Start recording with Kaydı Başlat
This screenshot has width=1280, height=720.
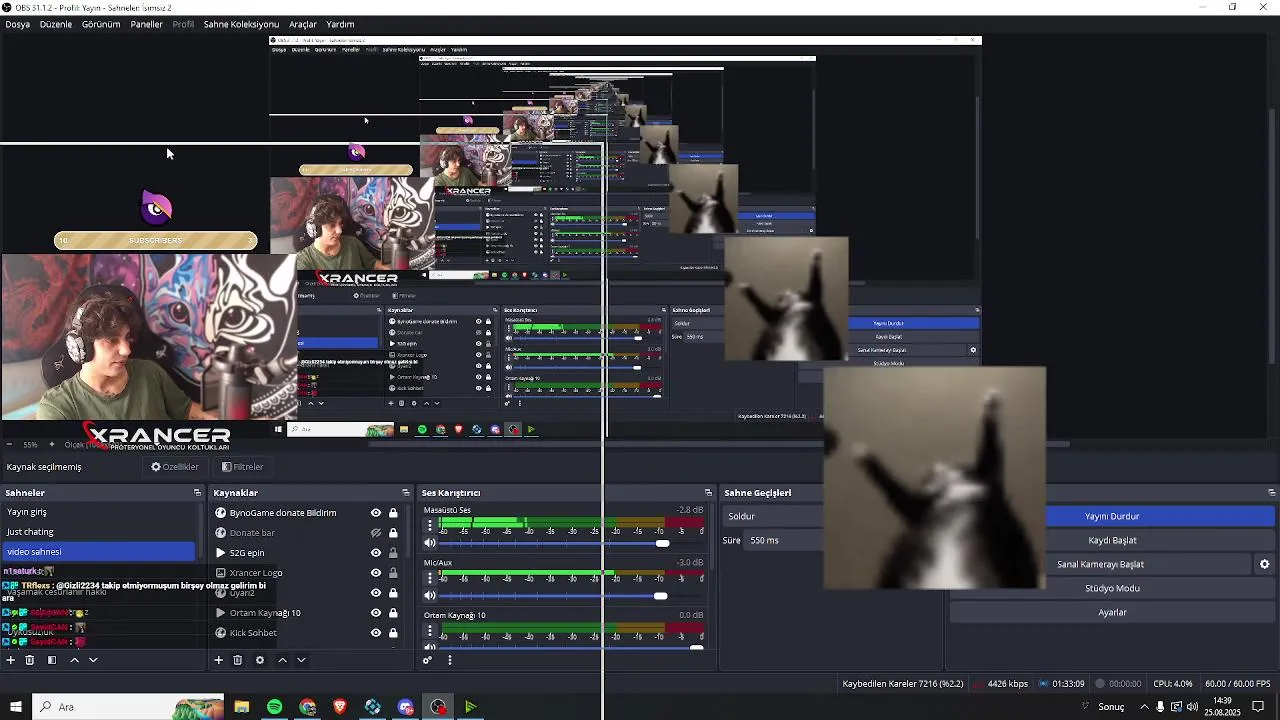coord(1112,540)
